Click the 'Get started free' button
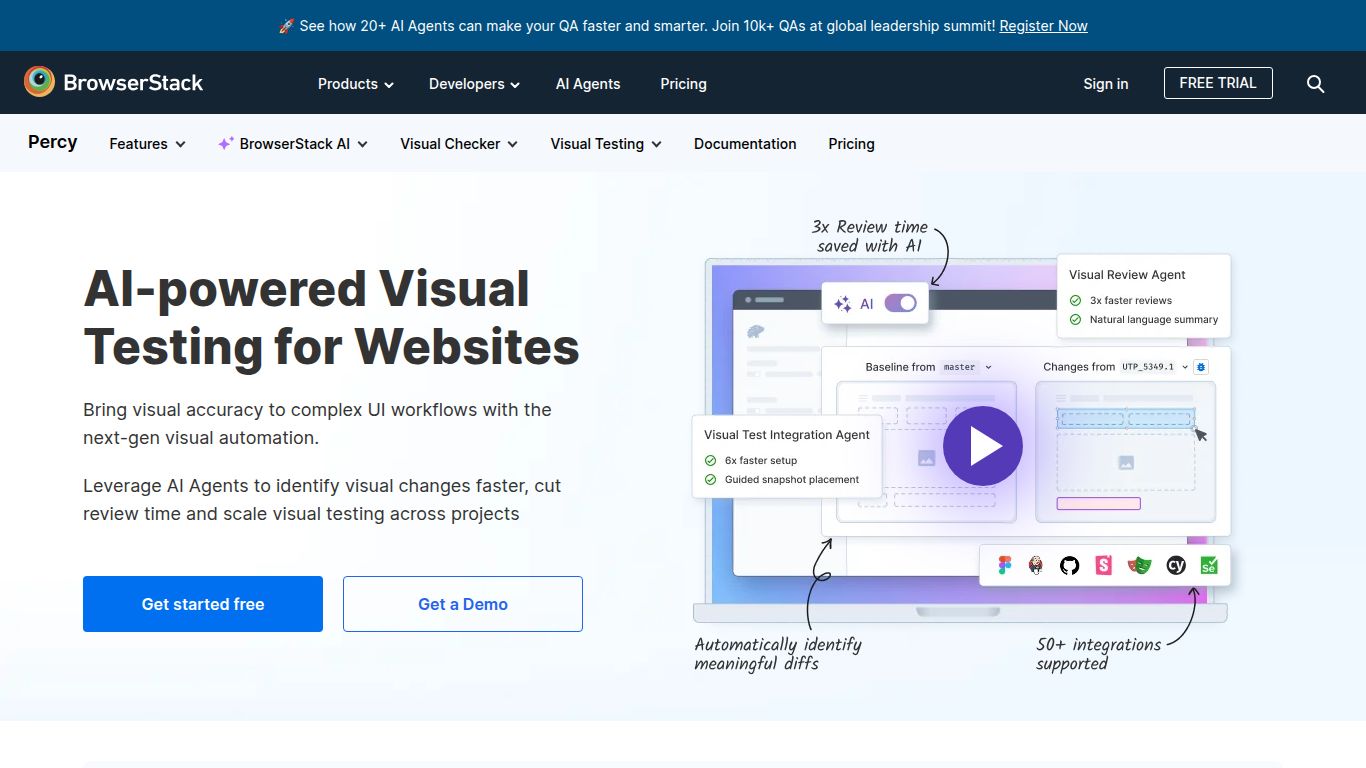The image size is (1366, 768). 202,604
